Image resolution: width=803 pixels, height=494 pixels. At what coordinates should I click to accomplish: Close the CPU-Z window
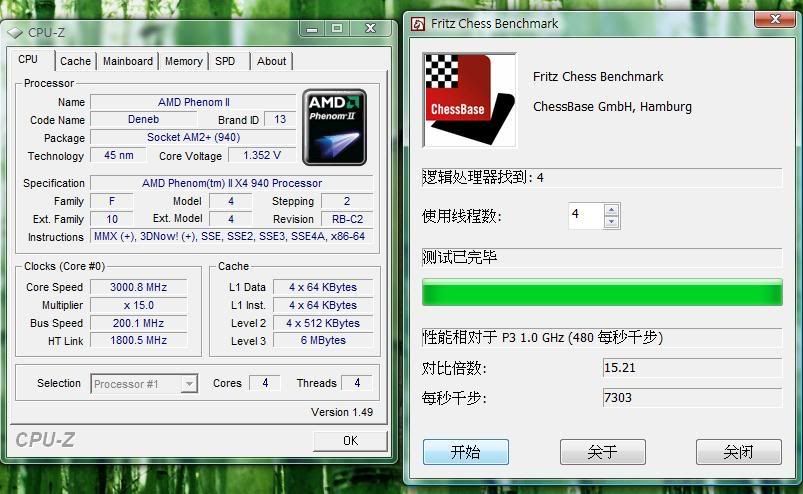(x=371, y=29)
